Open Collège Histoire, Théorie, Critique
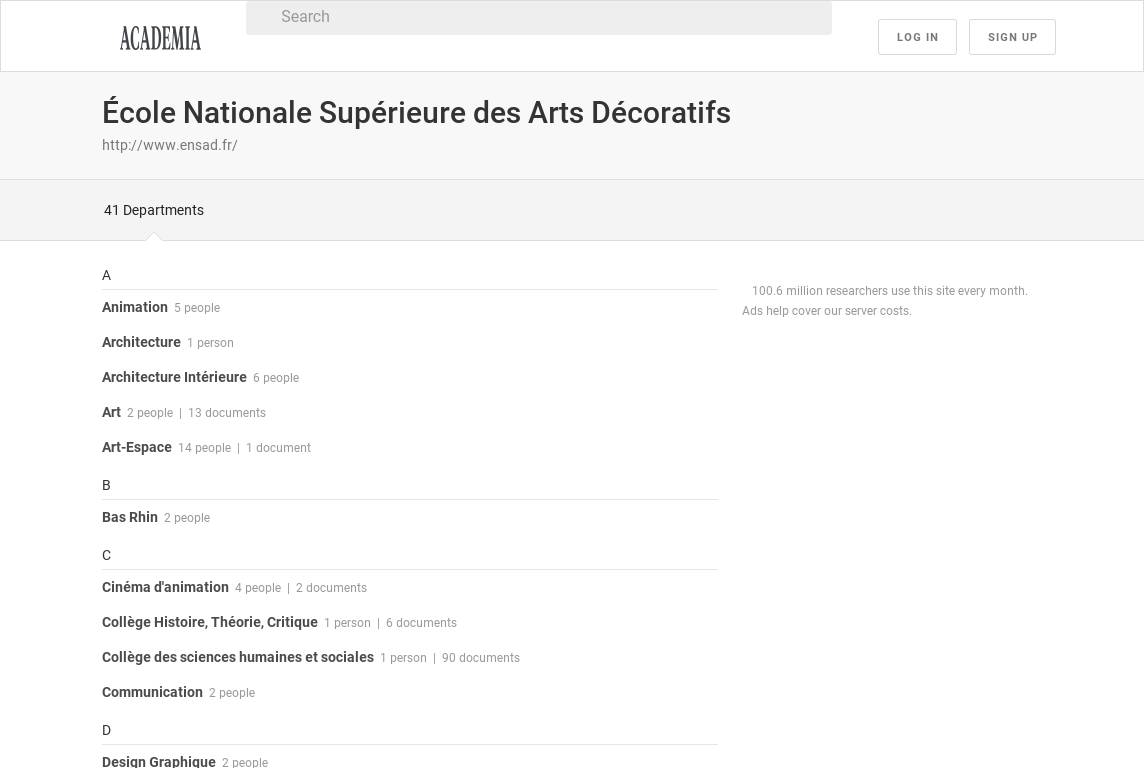The height and width of the screenshot is (768, 1144). pos(210,622)
